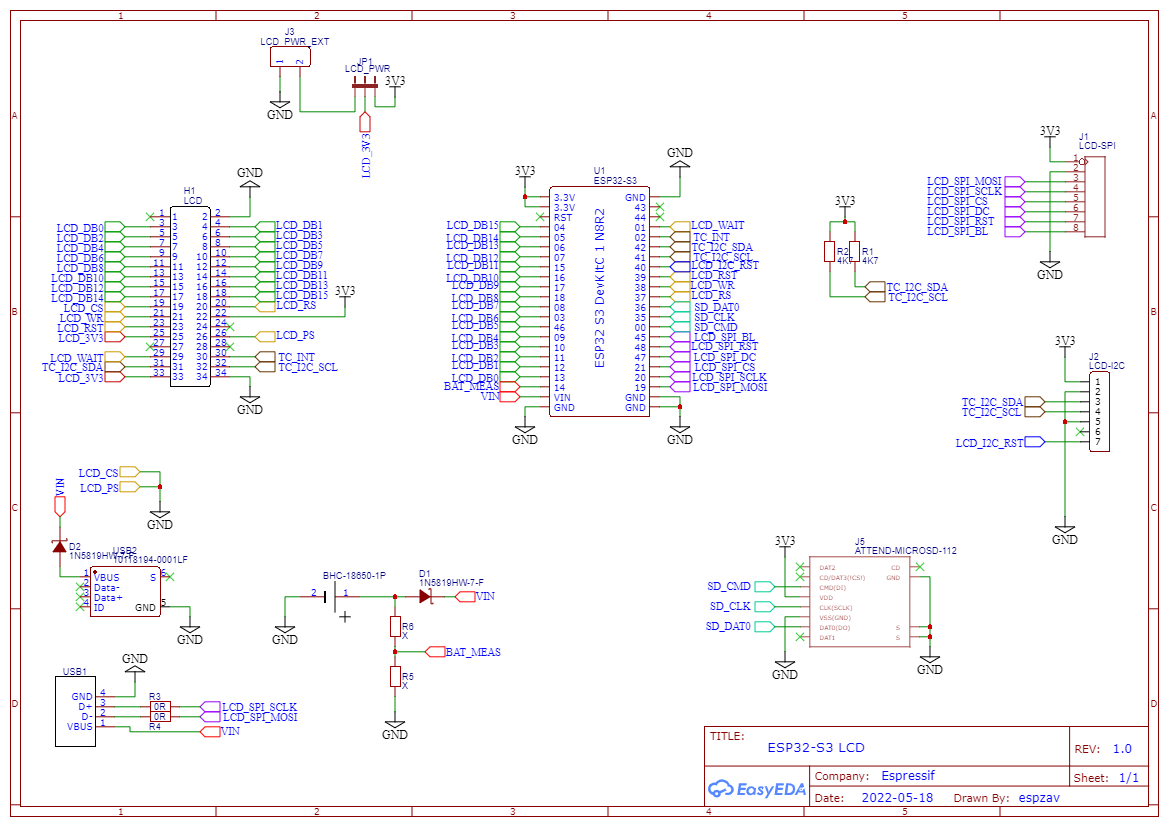The height and width of the screenshot is (828, 1169).
Task: Select the LCD_I2C_RST flag at J2
Action: (x=1000, y=443)
